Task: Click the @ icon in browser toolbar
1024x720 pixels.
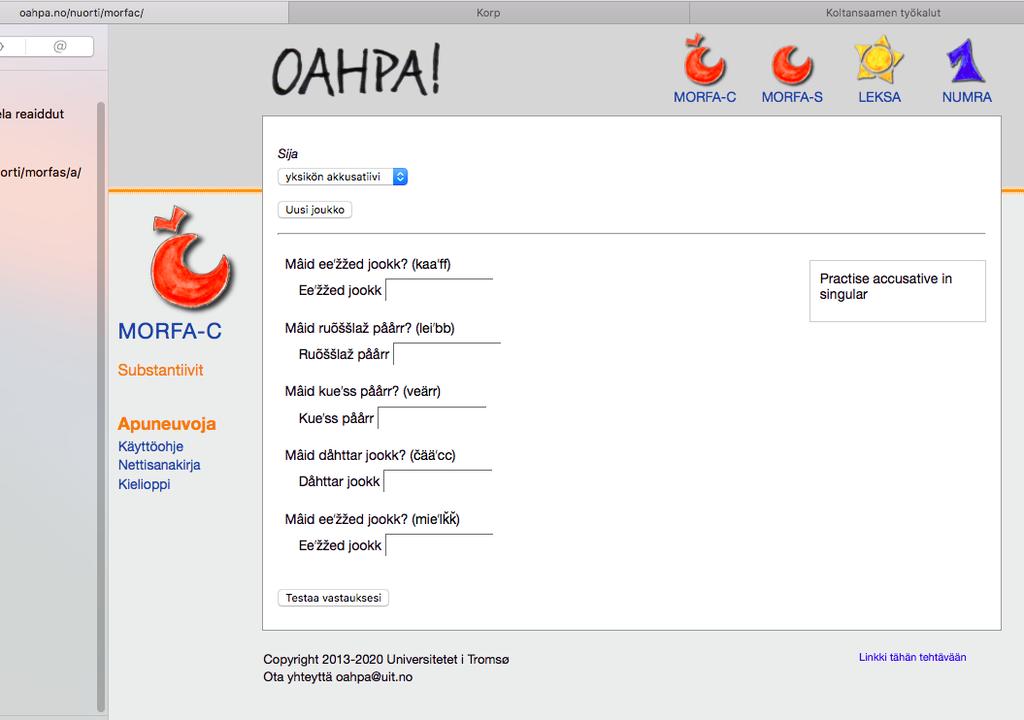Action: (x=59, y=46)
